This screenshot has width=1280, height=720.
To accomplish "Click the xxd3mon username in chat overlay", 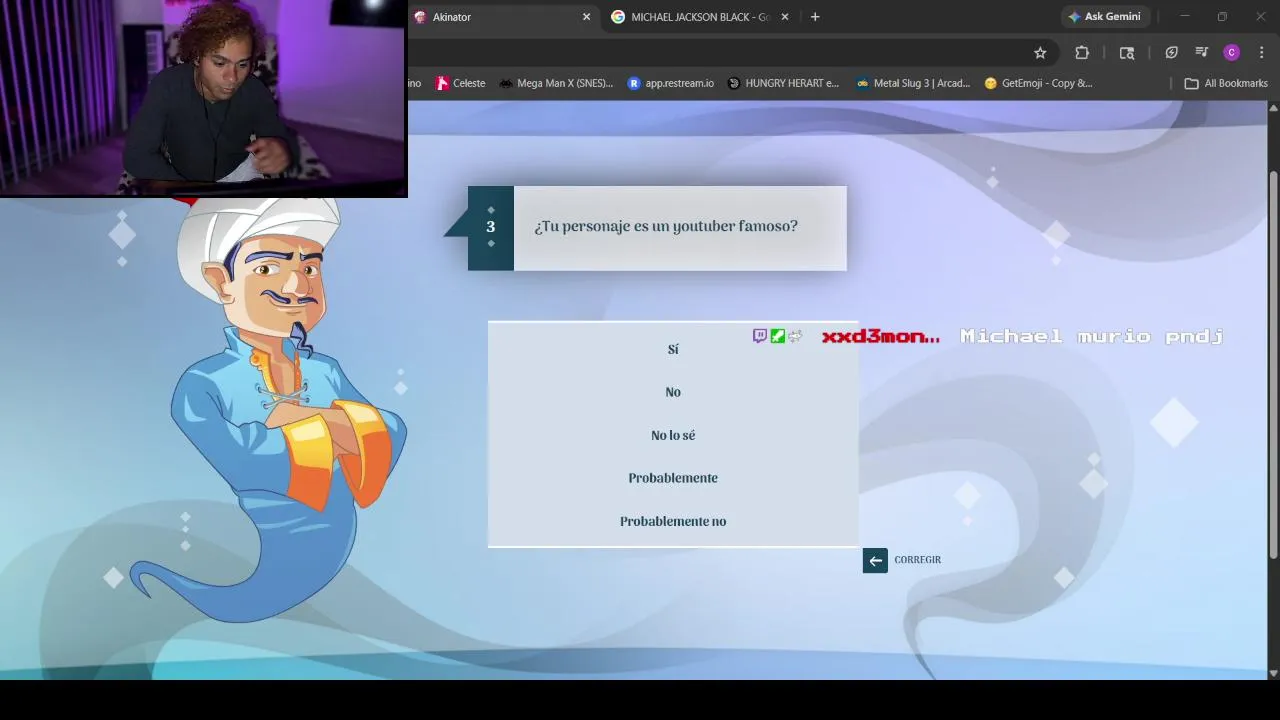I will (x=881, y=336).
